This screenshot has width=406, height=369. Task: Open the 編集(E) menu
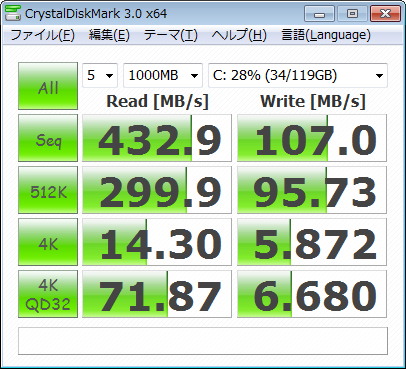pyautogui.click(x=109, y=35)
